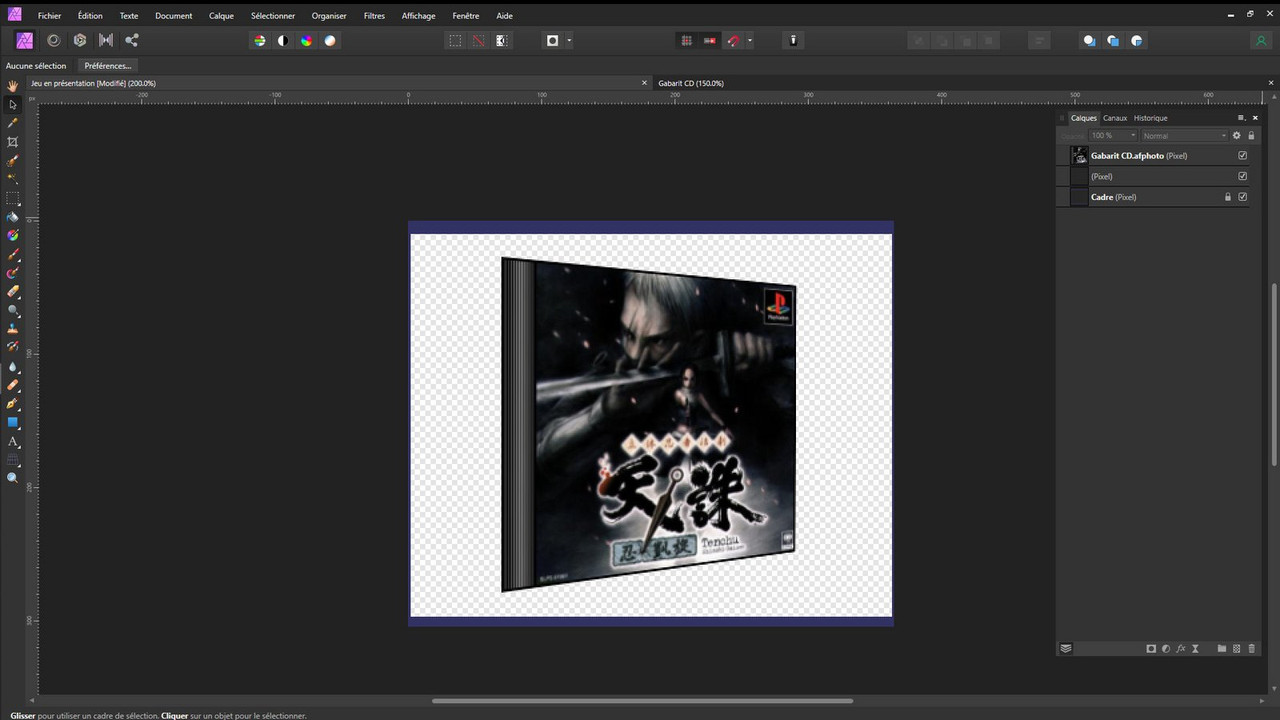Open the Calque menu

222,16
